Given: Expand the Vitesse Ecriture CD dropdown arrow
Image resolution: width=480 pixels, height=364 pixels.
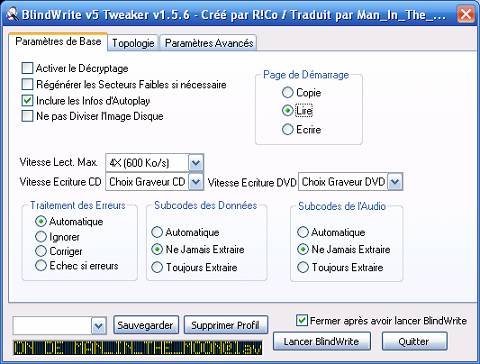Looking at the screenshot, I should point(196,182).
